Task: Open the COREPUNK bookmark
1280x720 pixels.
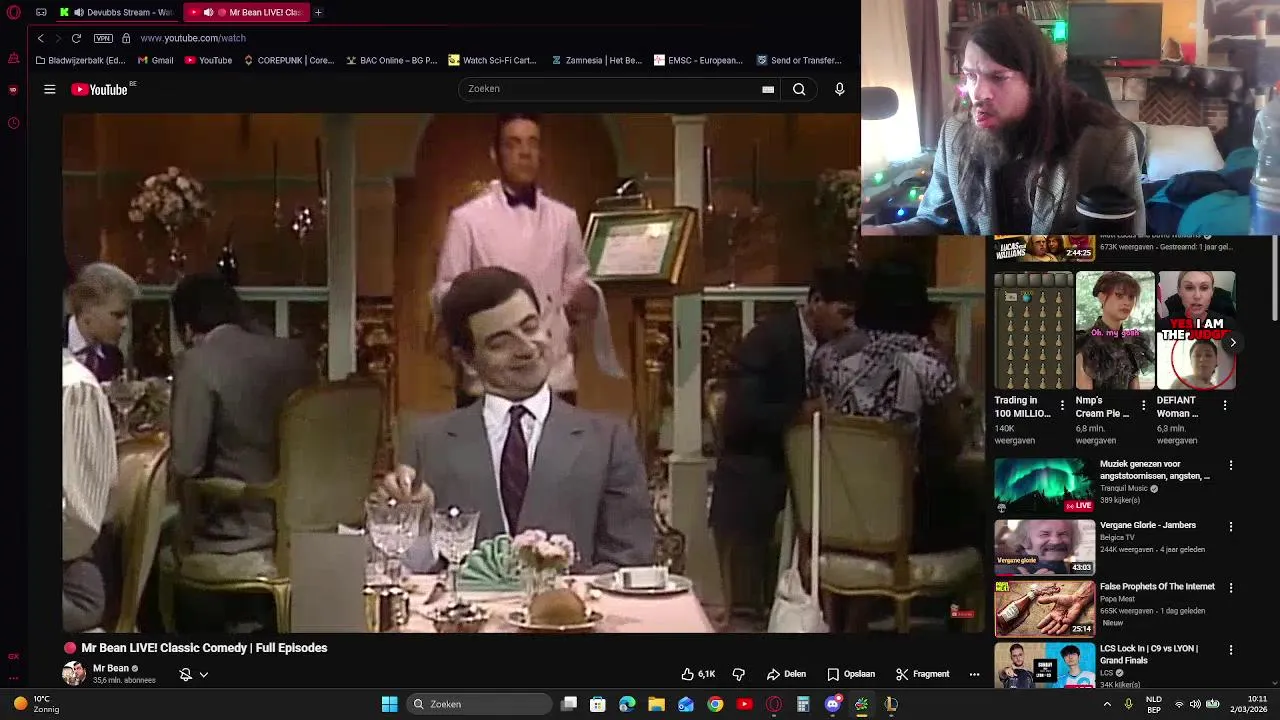Action: [x=289, y=60]
